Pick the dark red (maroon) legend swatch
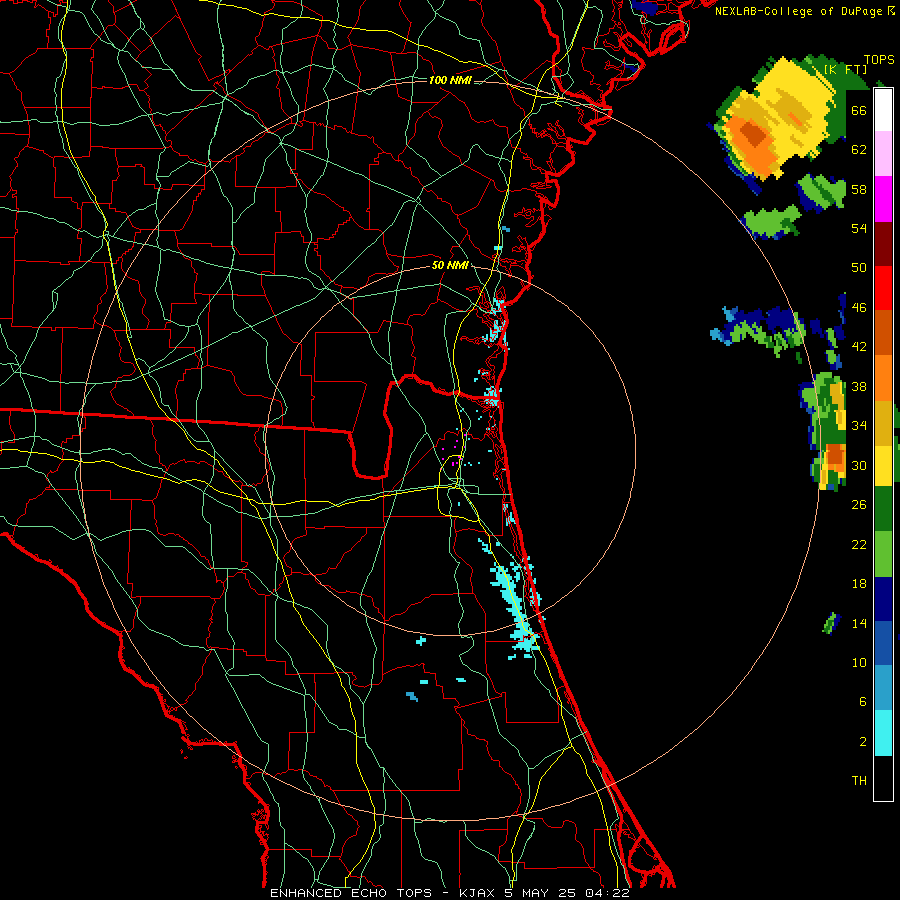Image resolution: width=900 pixels, height=900 pixels. (883, 243)
